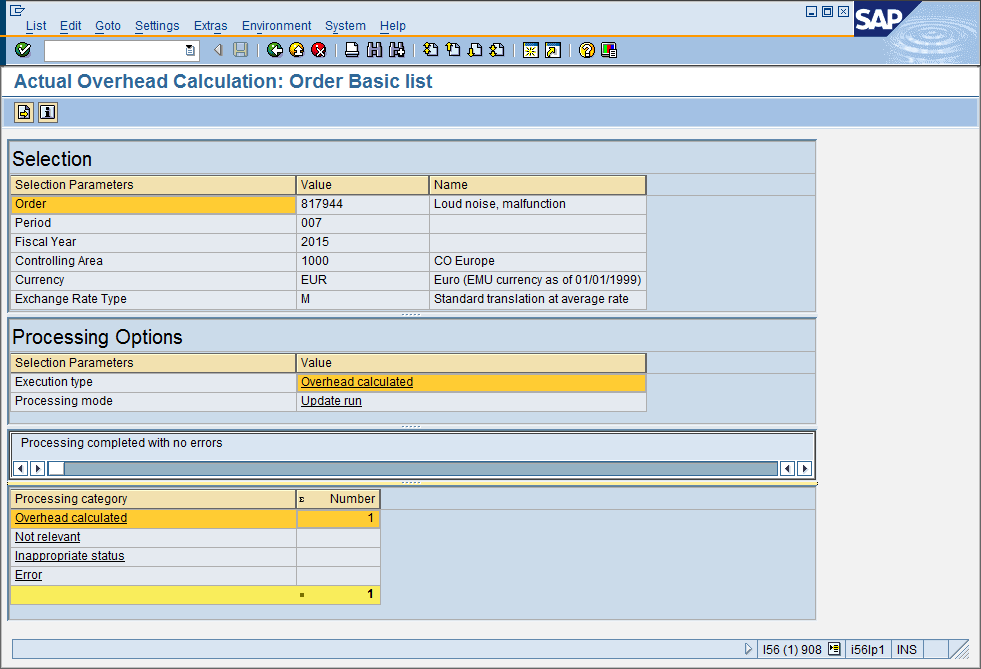Click the i56lp1 server name in status bar
The height and width of the screenshot is (669, 981).
(867, 650)
